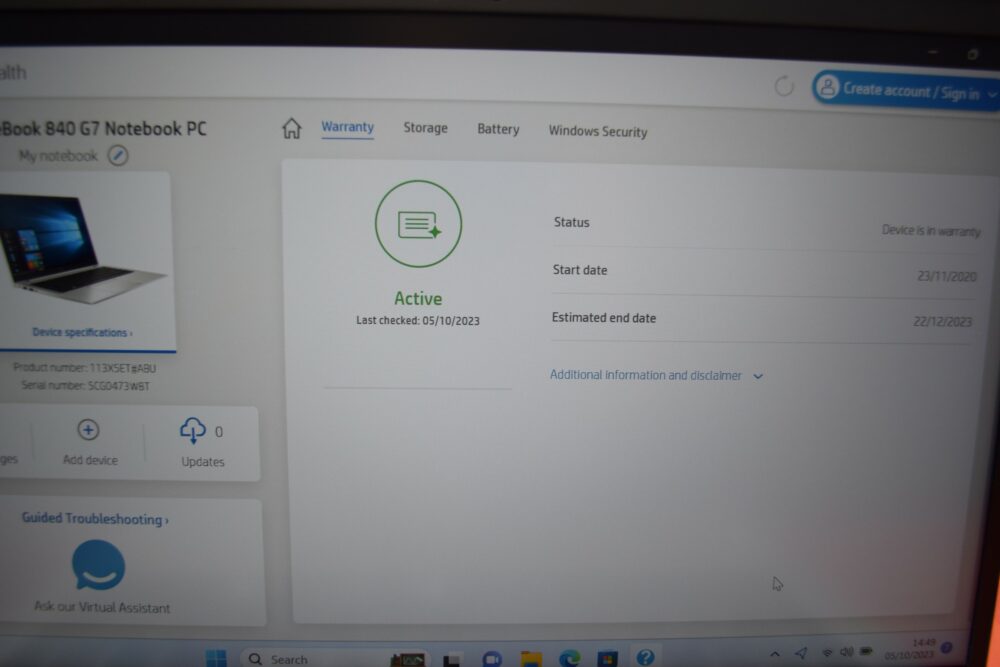Click the laptop product image thumbnail
This screenshot has width=1000, height=667.
tap(84, 249)
